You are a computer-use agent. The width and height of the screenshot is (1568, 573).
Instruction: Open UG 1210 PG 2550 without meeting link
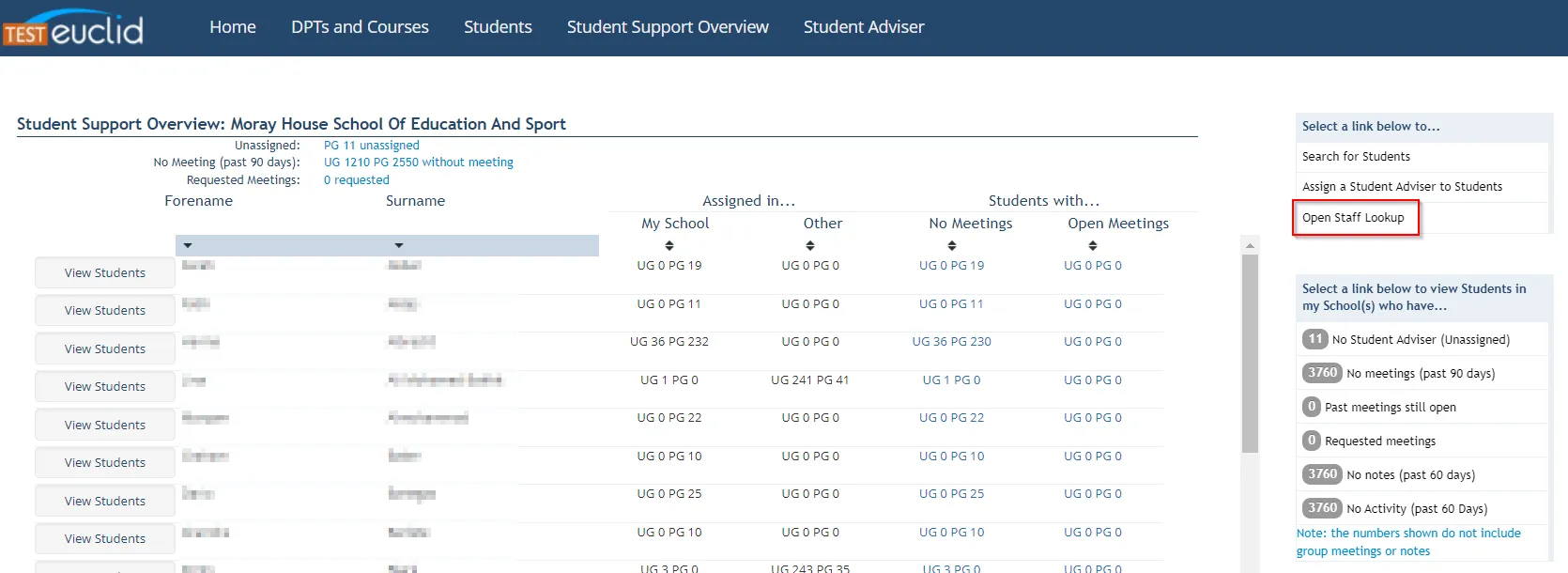click(419, 163)
